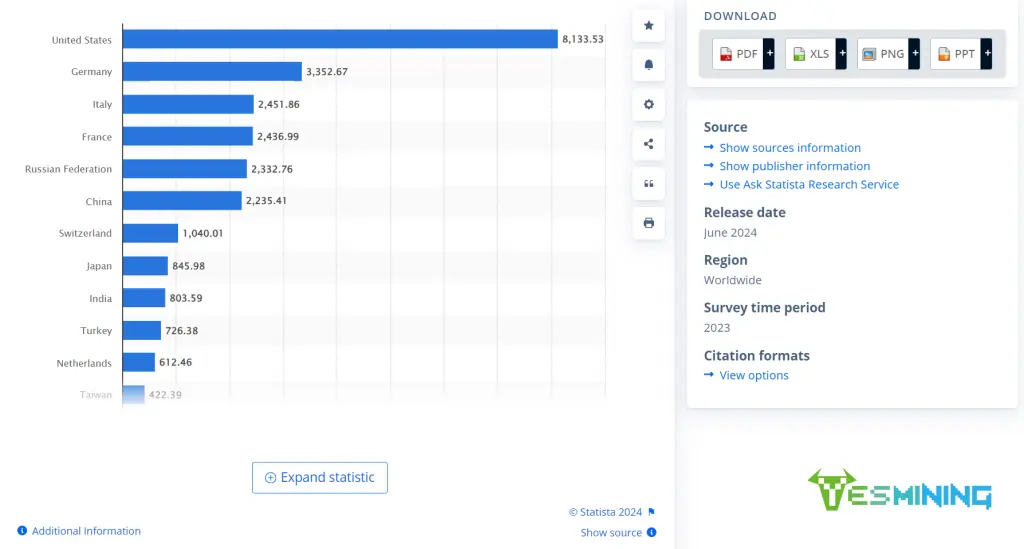Expand the statistic chart
Image resolution: width=1024 pixels, height=549 pixels.
point(319,478)
